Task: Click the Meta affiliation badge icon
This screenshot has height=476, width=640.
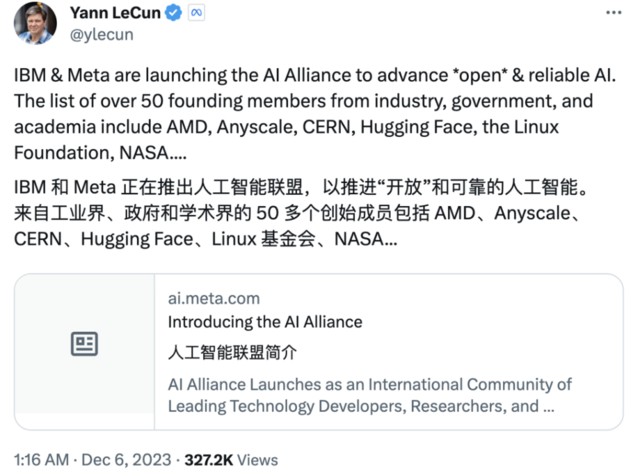Action: point(197,13)
